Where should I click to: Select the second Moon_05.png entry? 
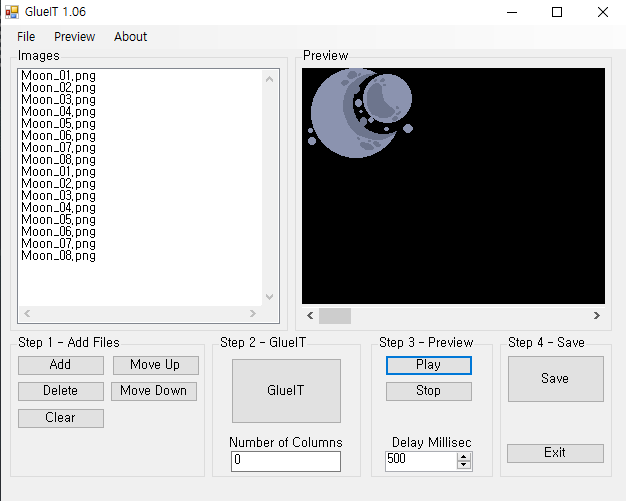coord(58,219)
